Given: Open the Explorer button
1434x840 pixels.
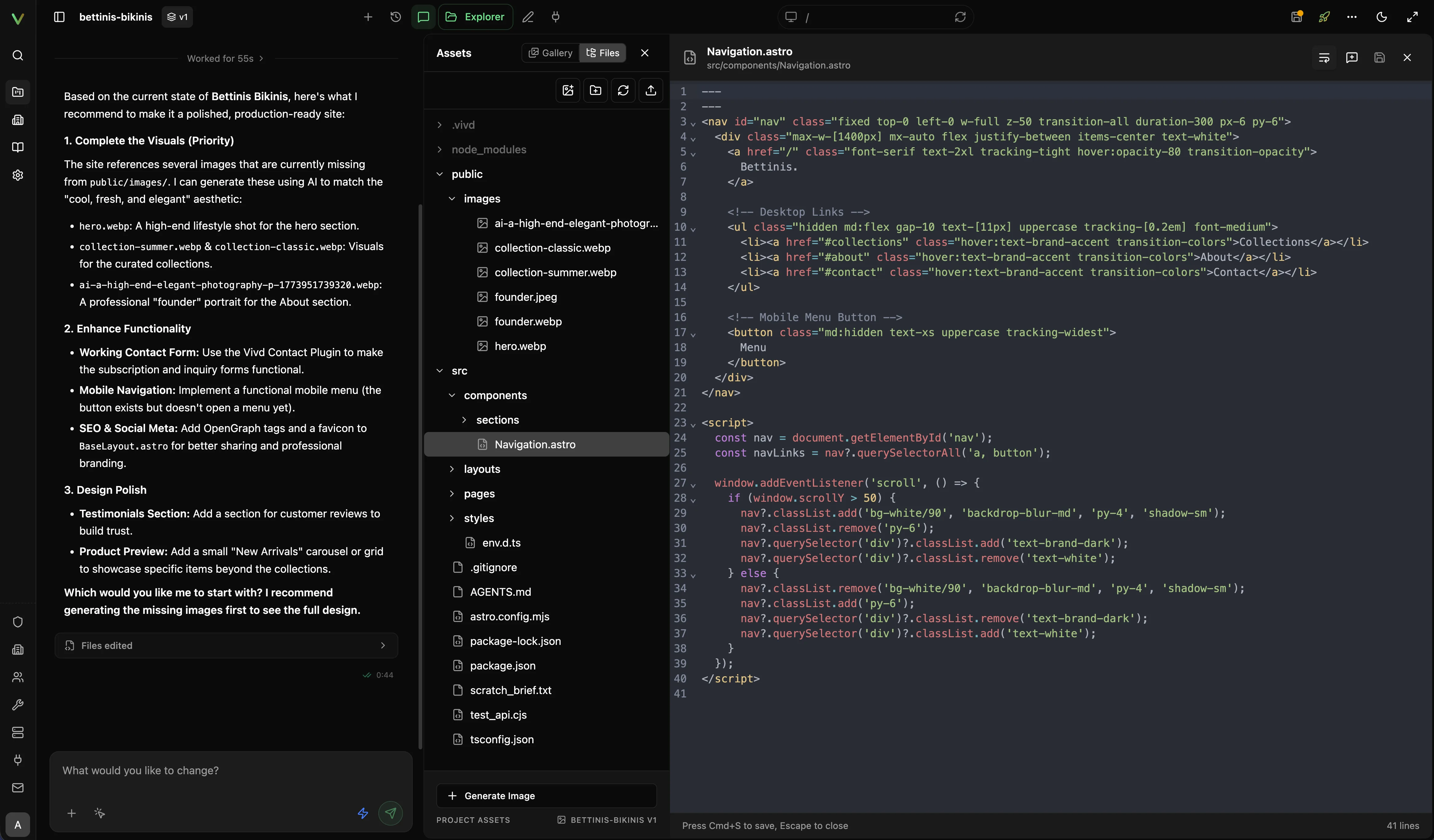Looking at the screenshot, I should (475, 17).
